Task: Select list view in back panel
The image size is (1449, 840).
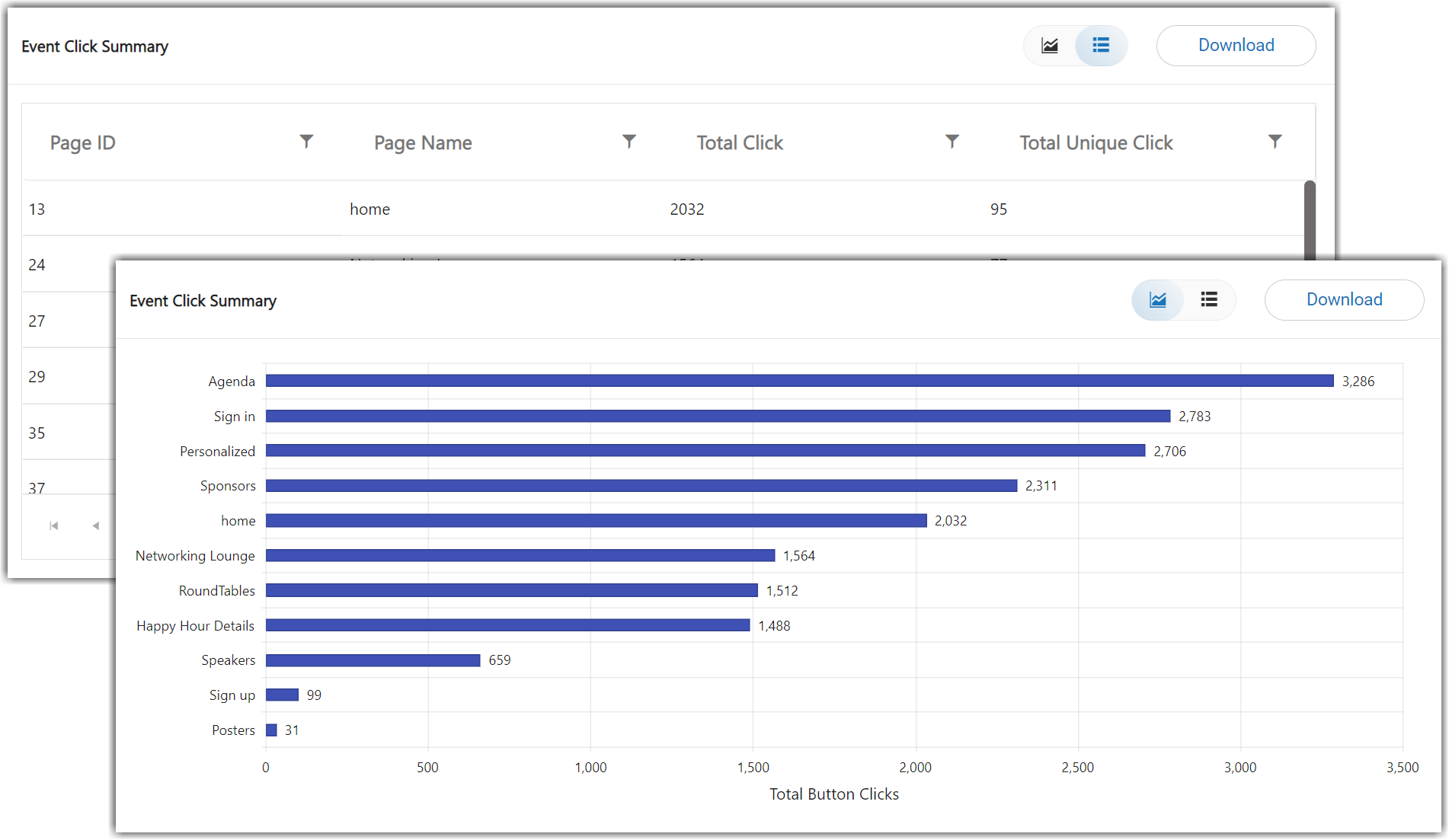Action: tap(1101, 46)
